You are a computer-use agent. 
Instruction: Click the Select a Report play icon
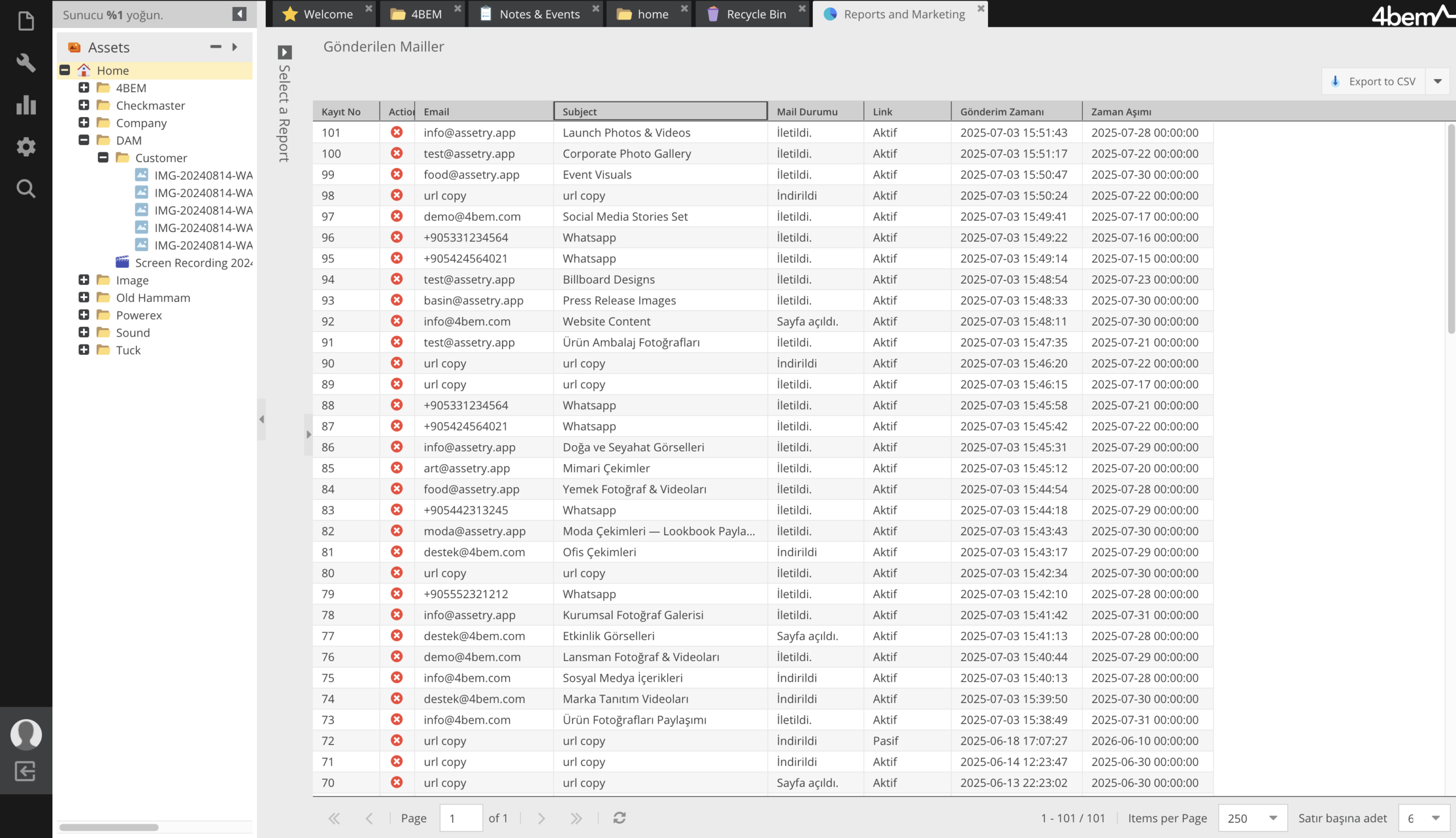[x=284, y=52]
